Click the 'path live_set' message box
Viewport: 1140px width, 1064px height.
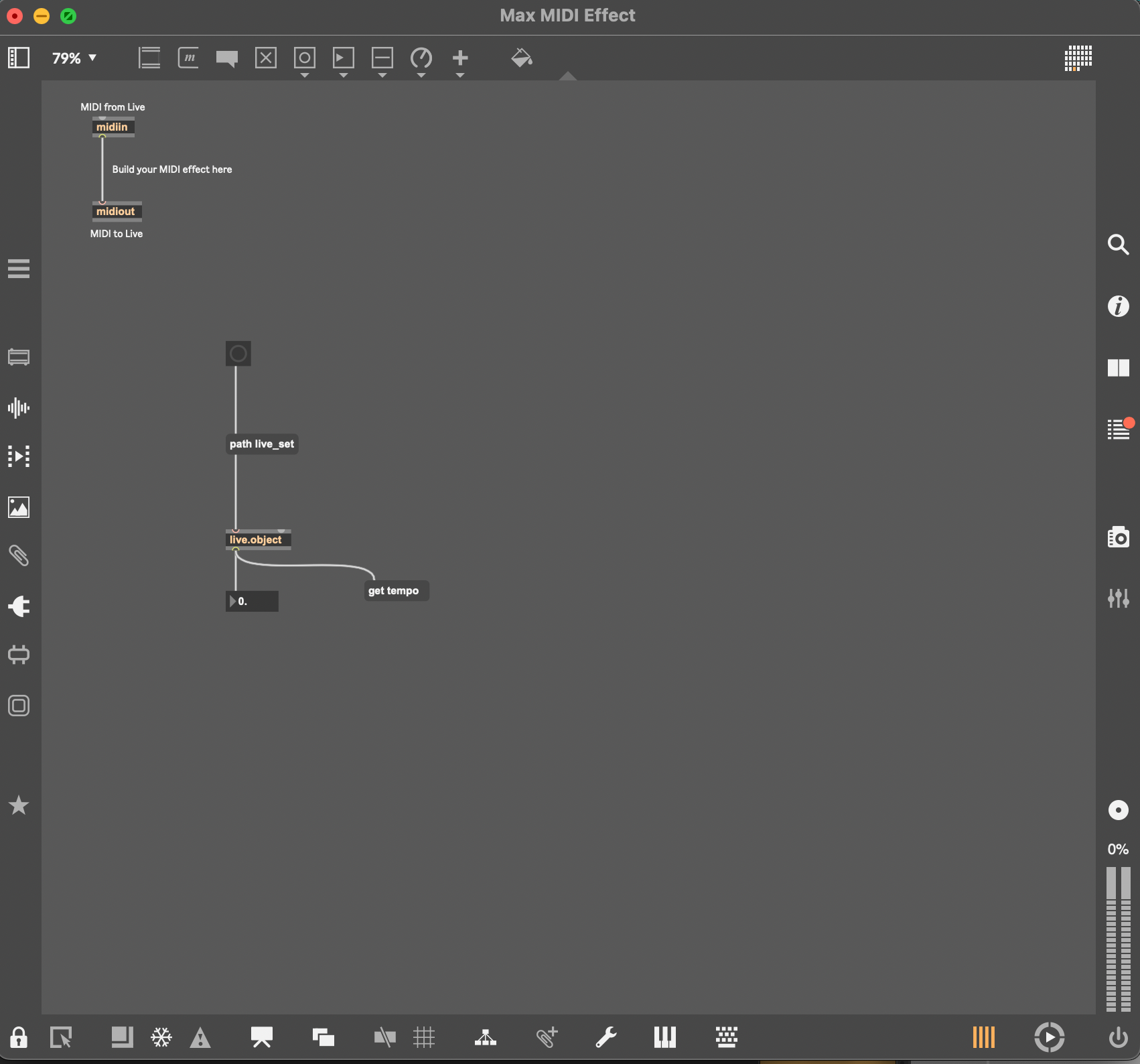pyautogui.click(x=262, y=444)
